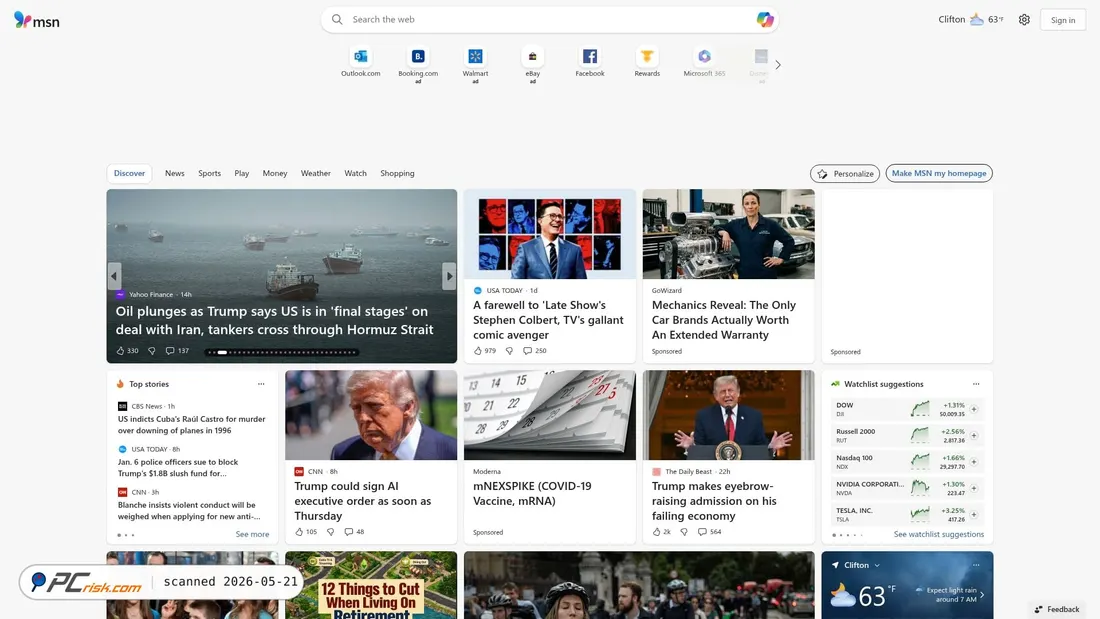The height and width of the screenshot is (619, 1100).
Task: Add Tesla Inc. to watchlist
Action: (x=974, y=514)
